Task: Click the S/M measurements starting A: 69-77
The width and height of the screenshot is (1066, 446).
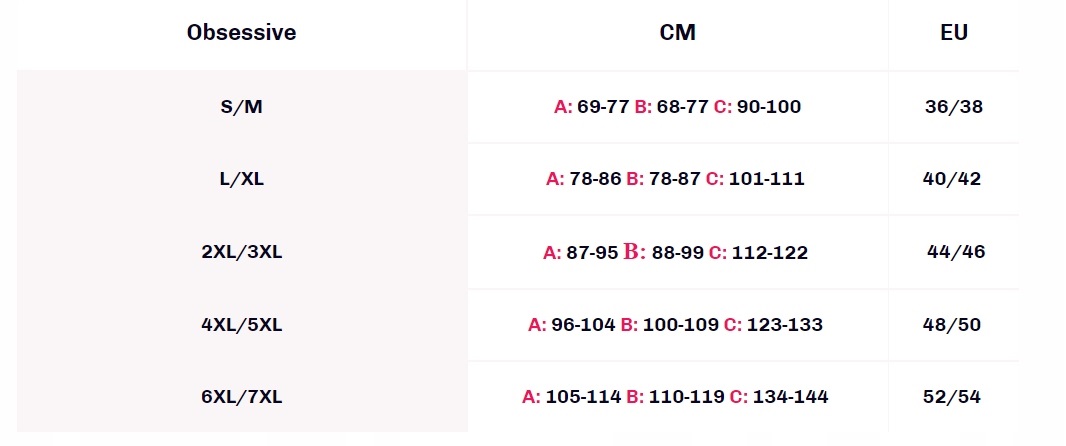Action: click(677, 107)
